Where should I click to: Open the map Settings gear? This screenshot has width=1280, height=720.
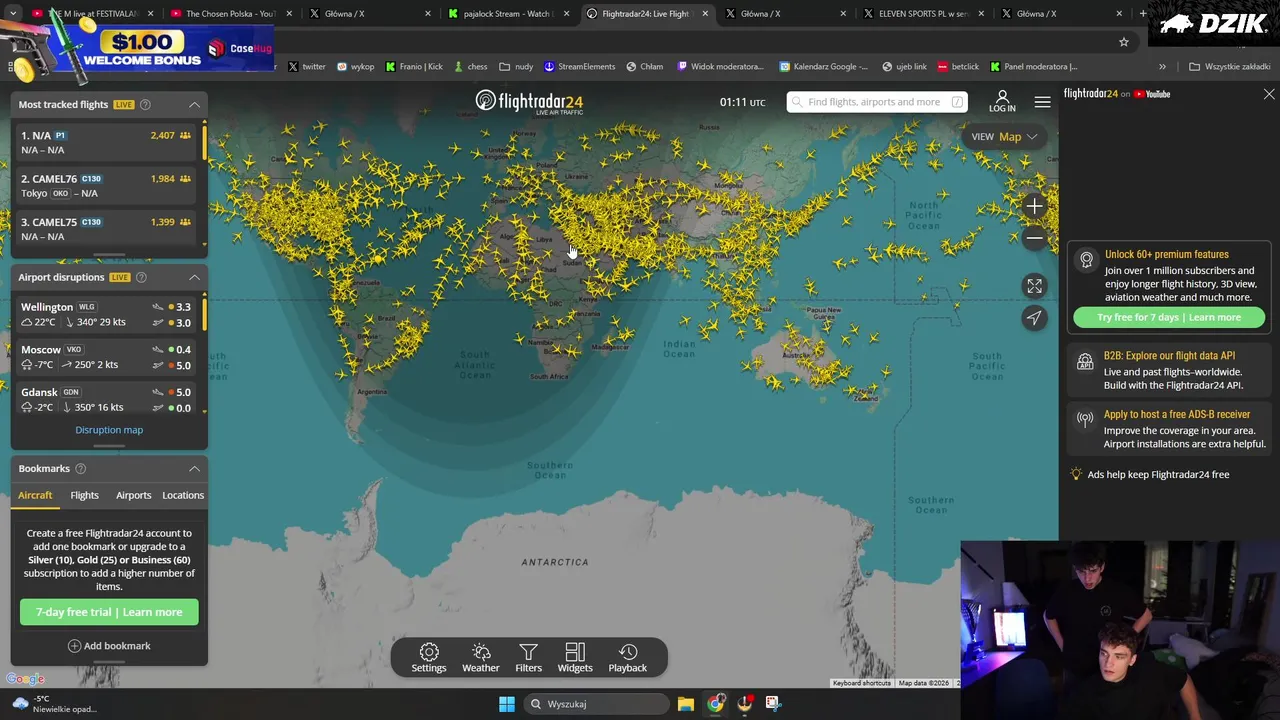click(x=429, y=657)
